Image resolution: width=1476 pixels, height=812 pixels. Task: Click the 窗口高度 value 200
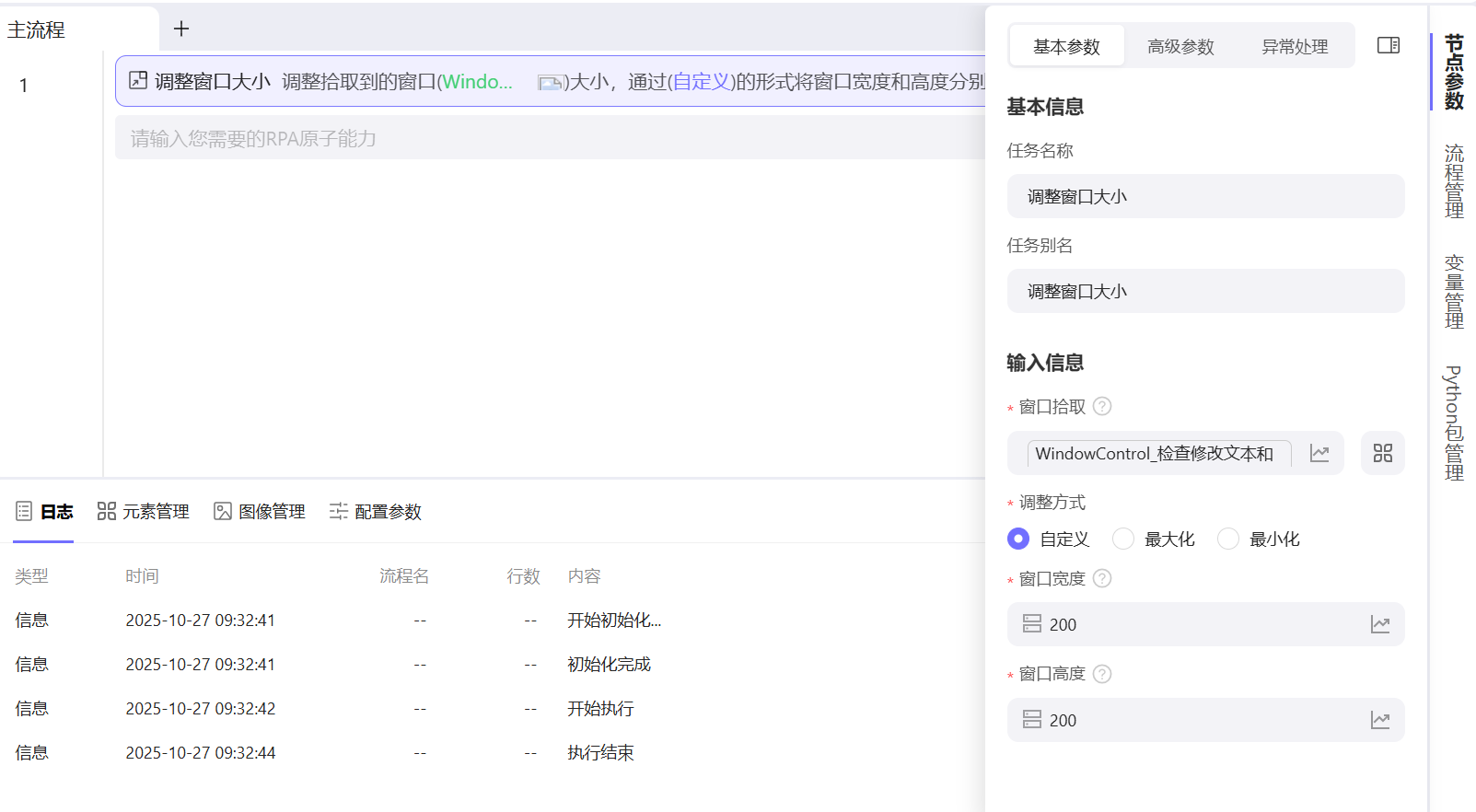coord(1063,721)
